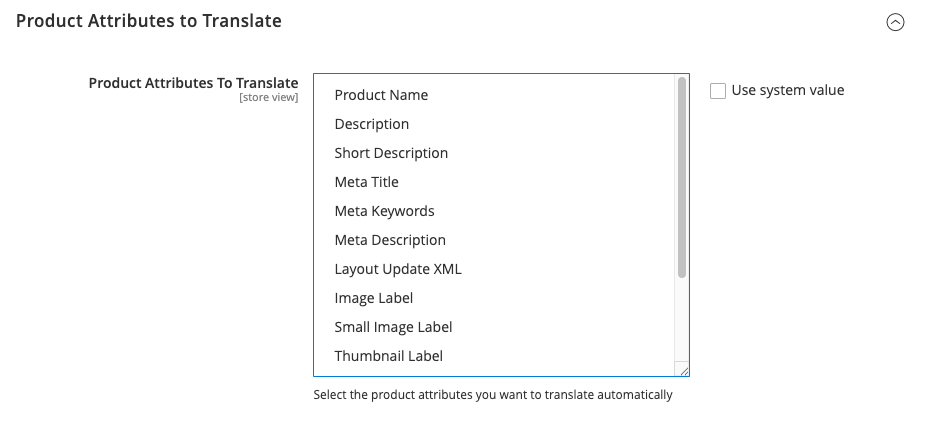Screen dimensions: 926x425
Task: Enable the Use system value checkbox
Action: click(x=717, y=91)
